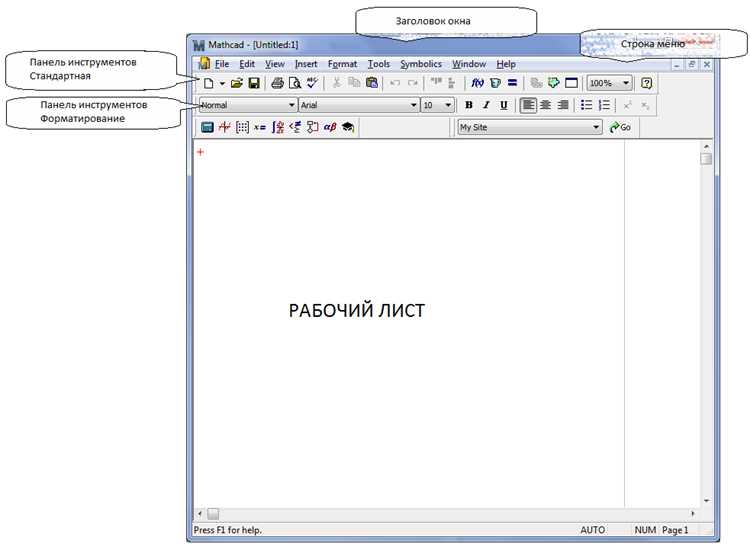The width and height of the screenshot is (750, 550).
Task: Open the Tools menu
Action: (378, 64)
